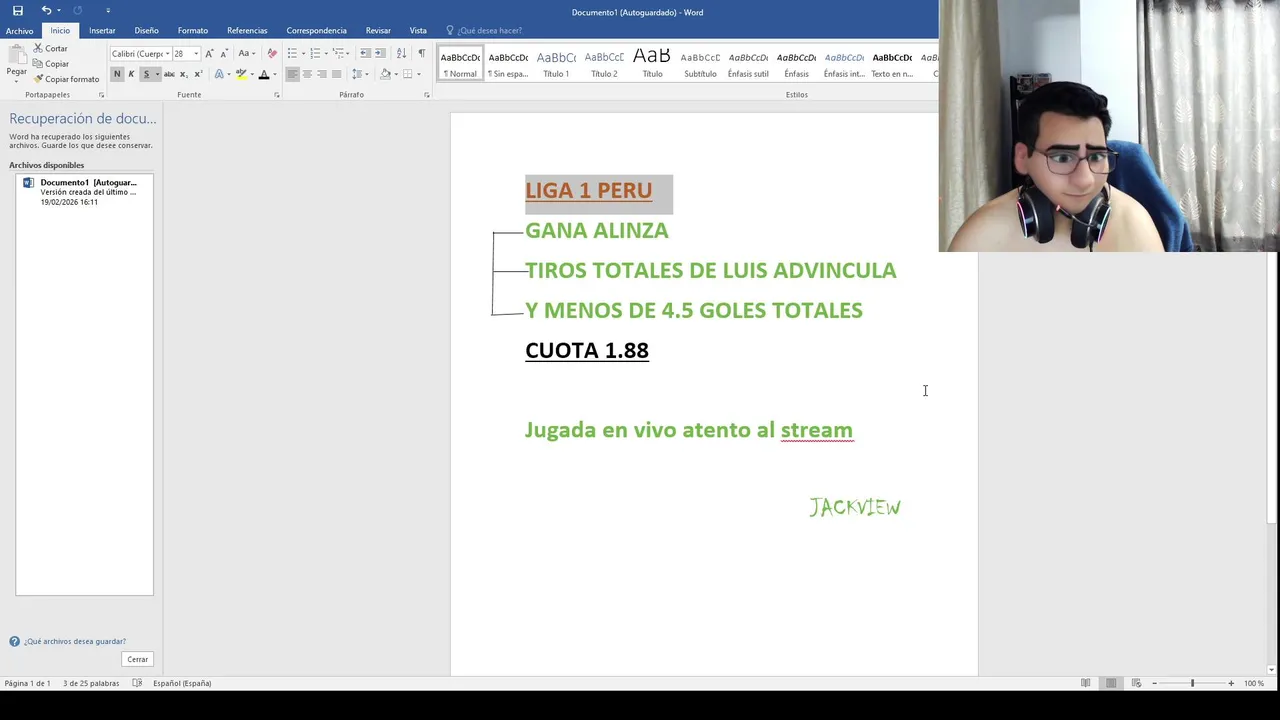Switch to the Referencias tab
1280x720 pixels.
(x=247, y=31)
